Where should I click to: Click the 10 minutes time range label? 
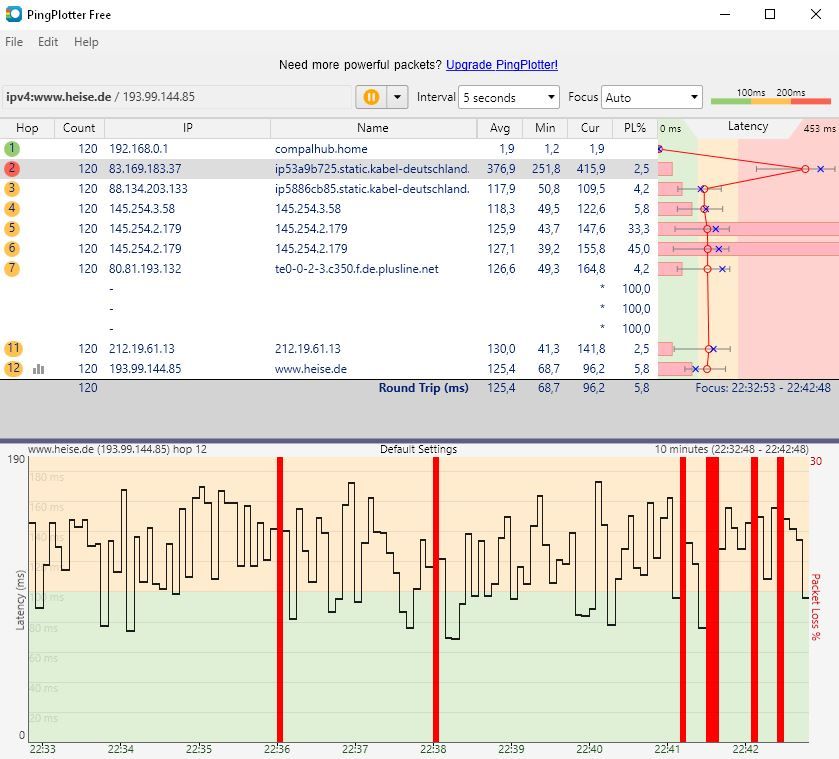[x=731, y=449]
